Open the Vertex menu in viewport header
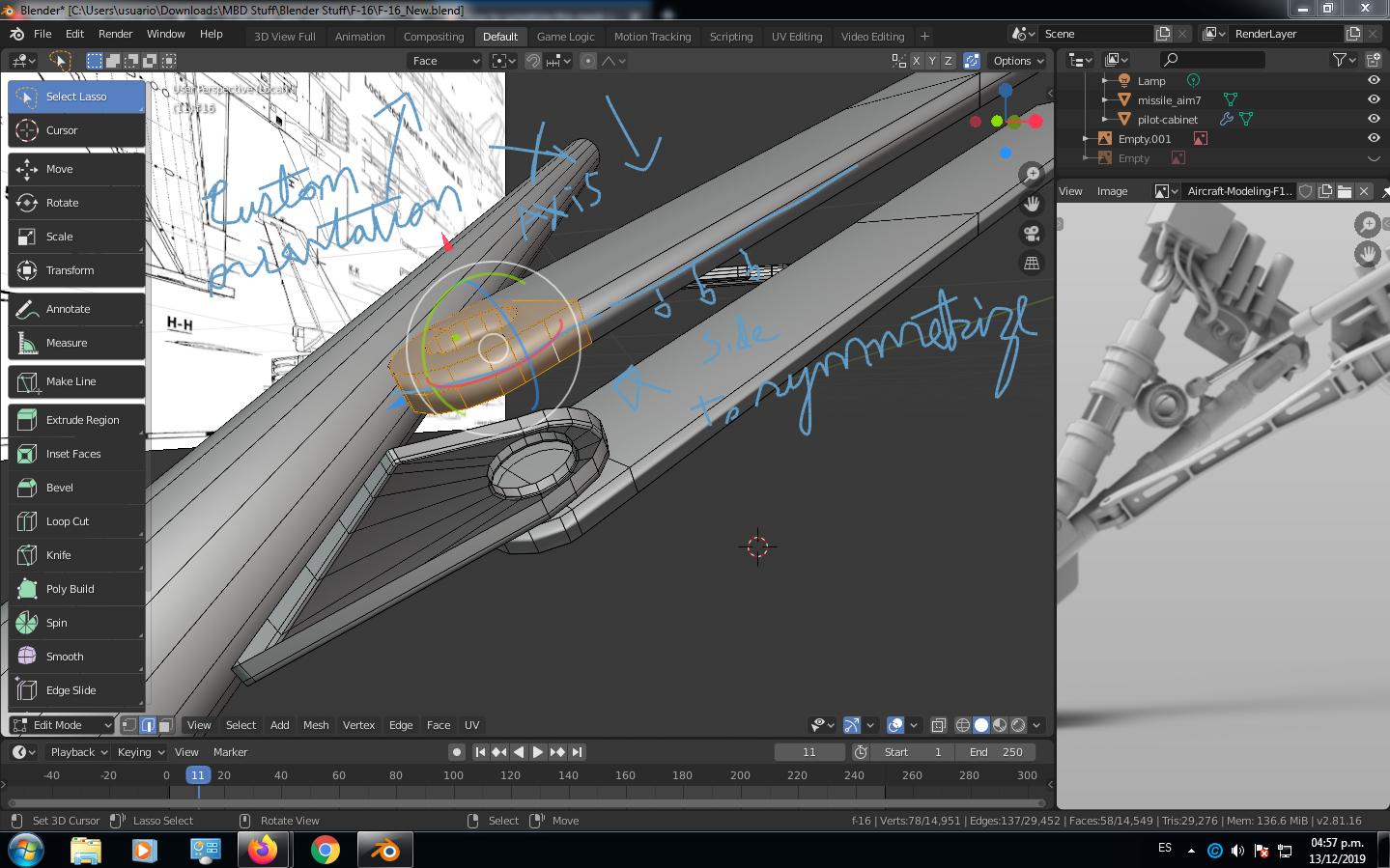1390x868 pixels. click(358, 725)
